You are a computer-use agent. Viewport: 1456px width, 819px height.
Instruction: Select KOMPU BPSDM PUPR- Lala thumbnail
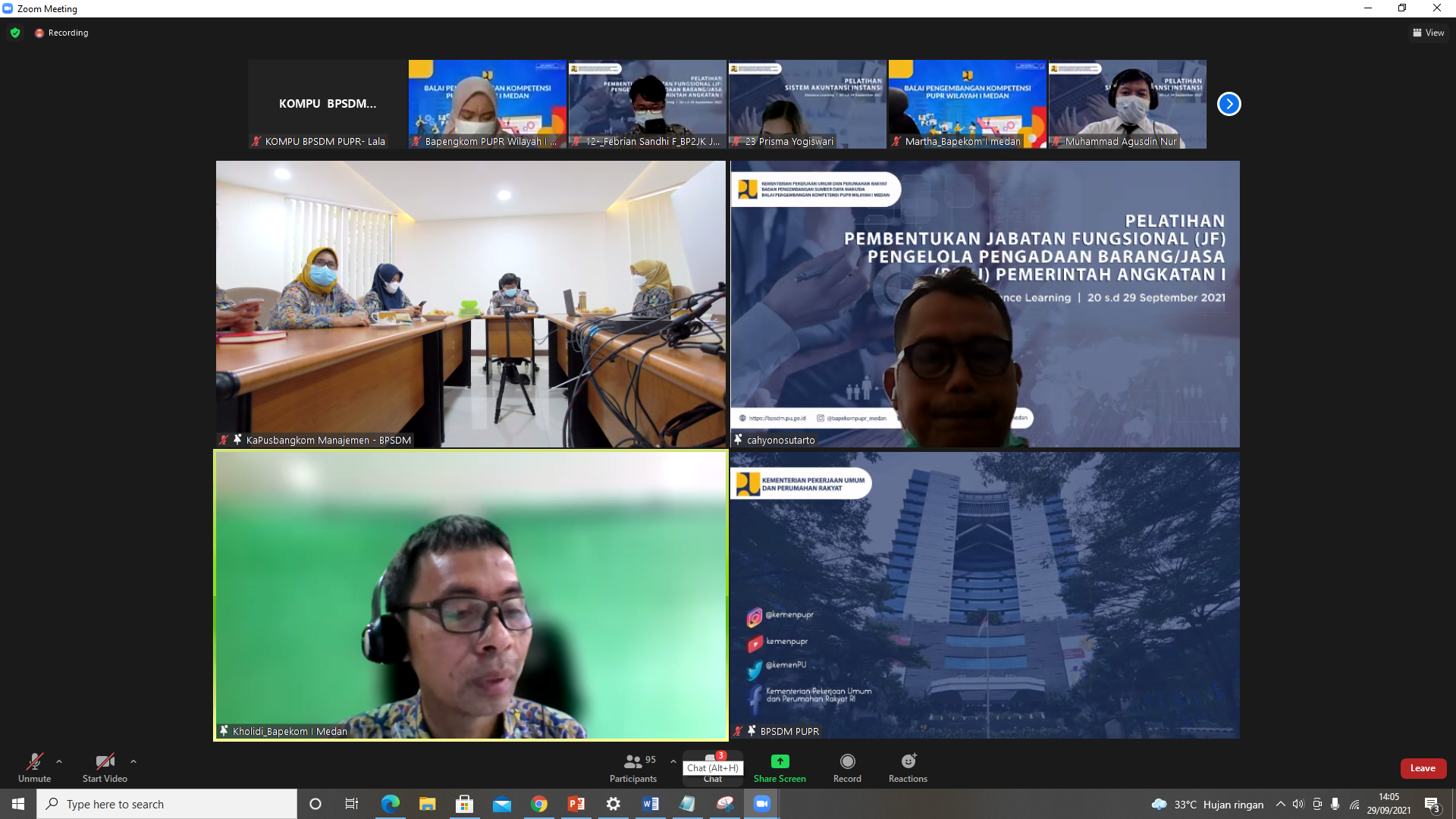[328, 104]
